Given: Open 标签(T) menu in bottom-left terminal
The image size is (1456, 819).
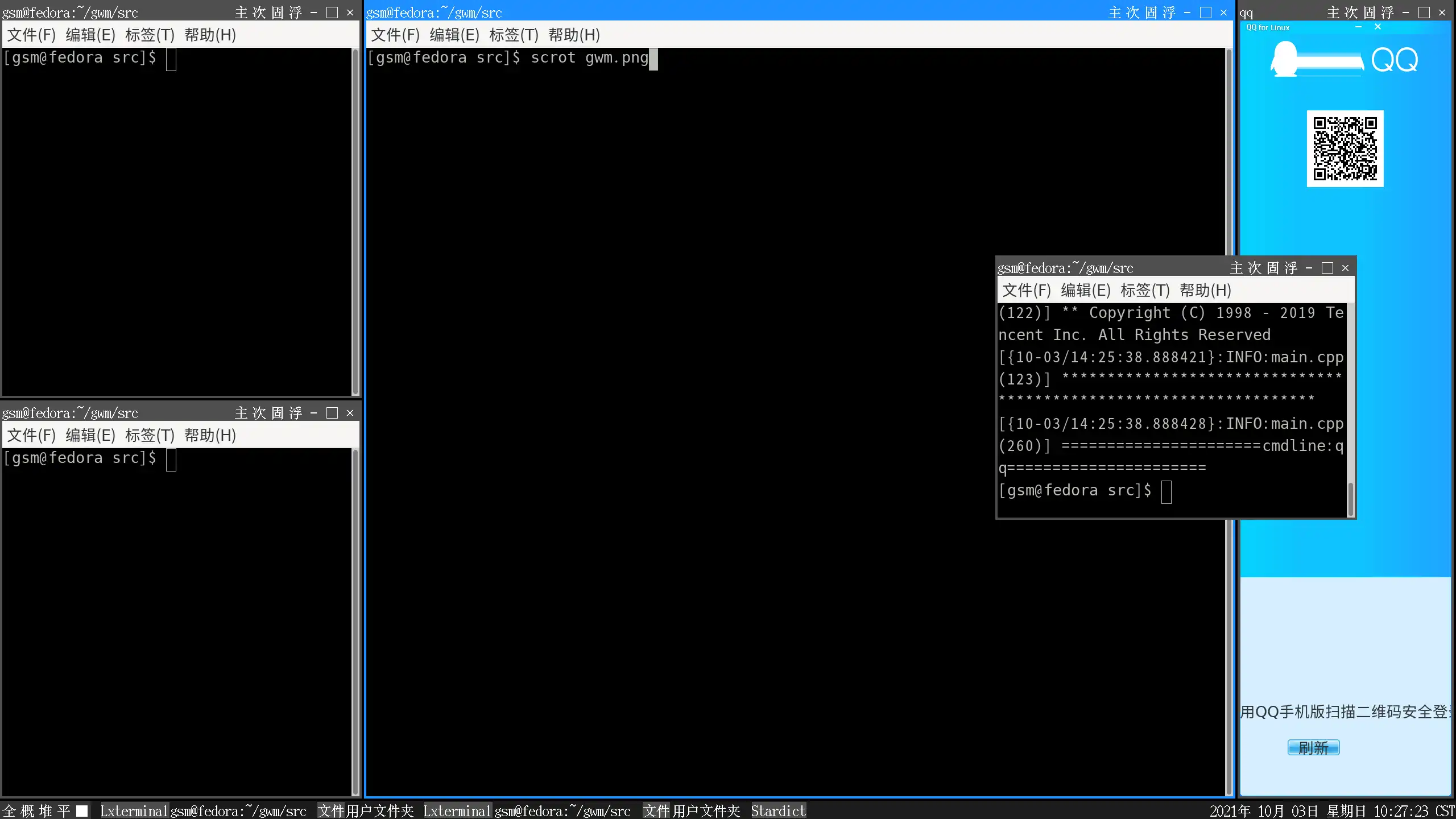Looking at the screenshot, I should 150,436.
